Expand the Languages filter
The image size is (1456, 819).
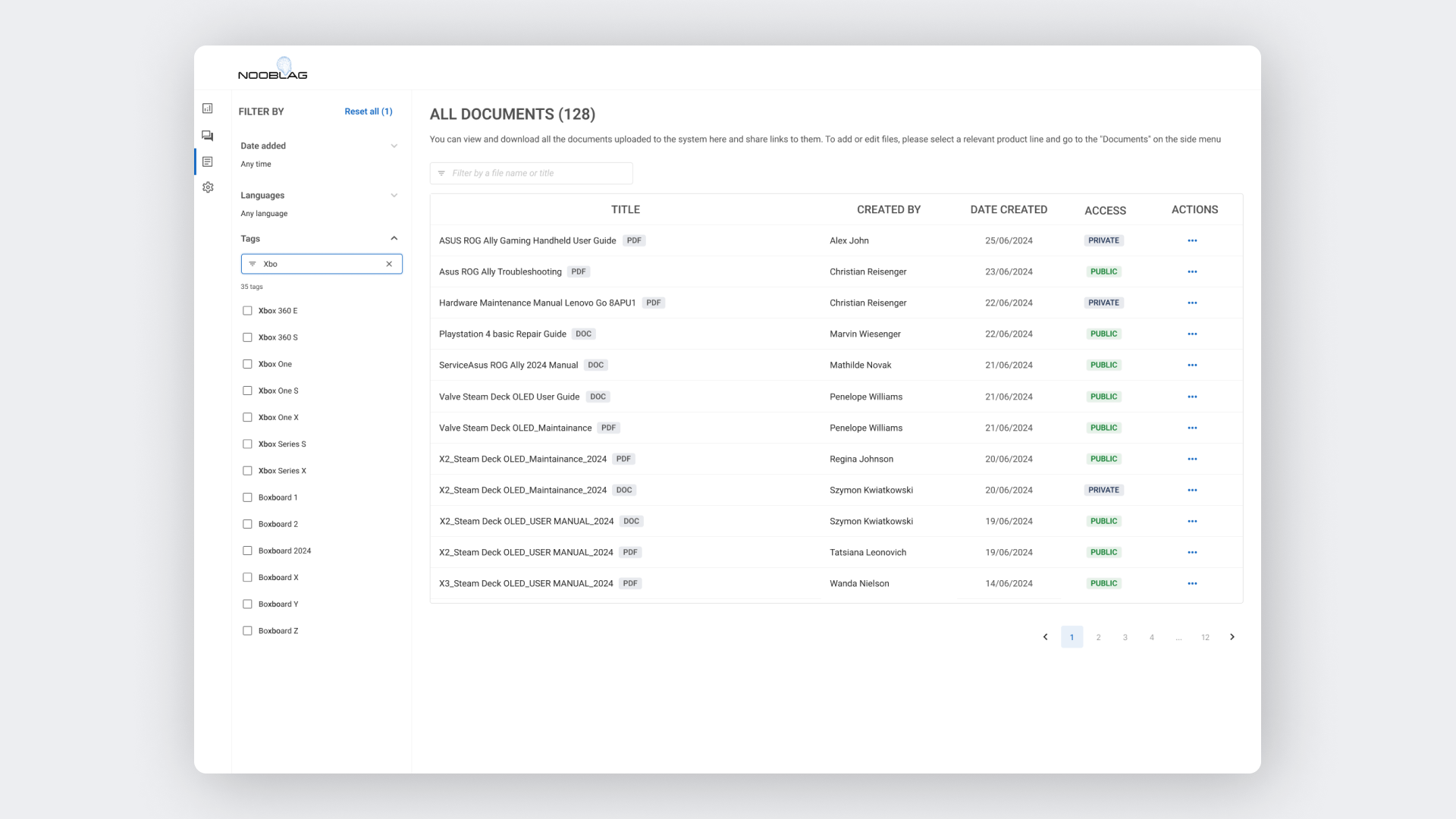coord(394,195)
